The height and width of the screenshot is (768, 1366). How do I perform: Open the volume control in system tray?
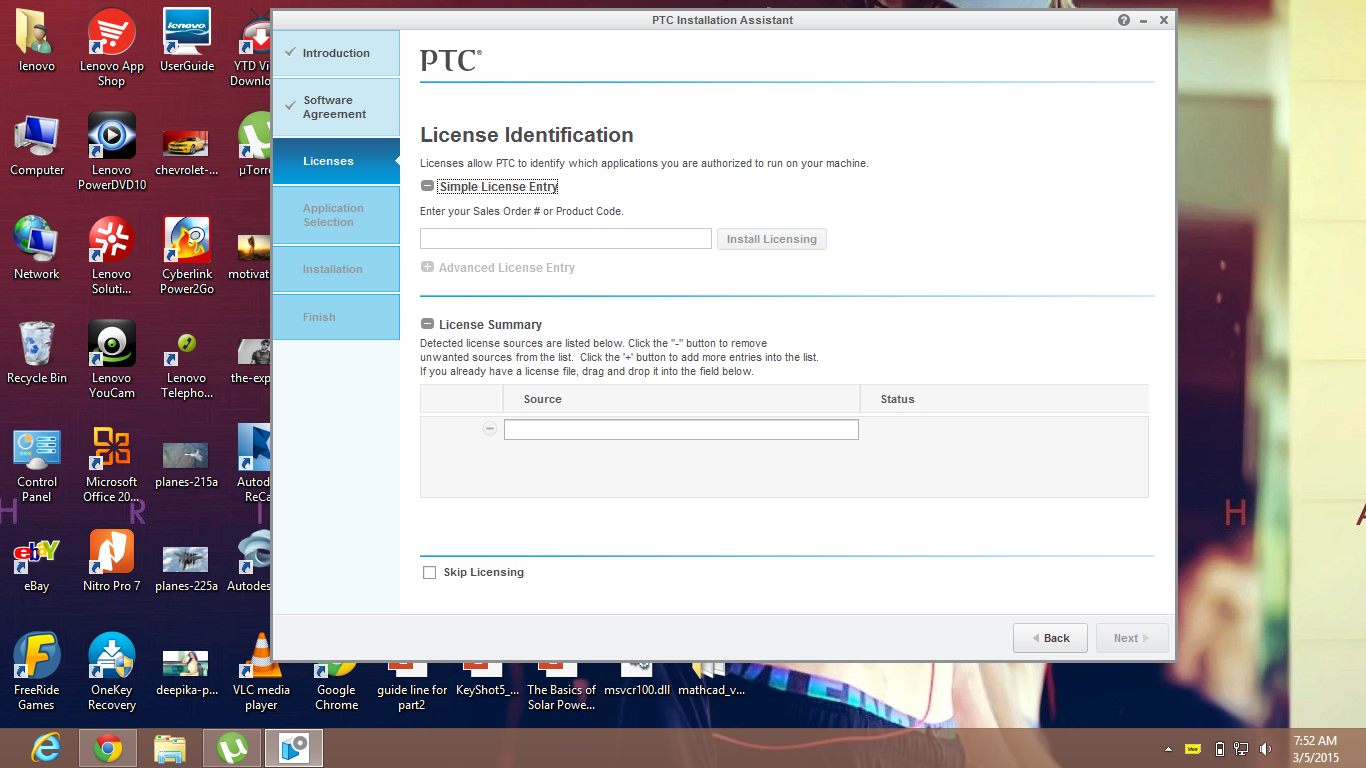(x=1265, y=748)
